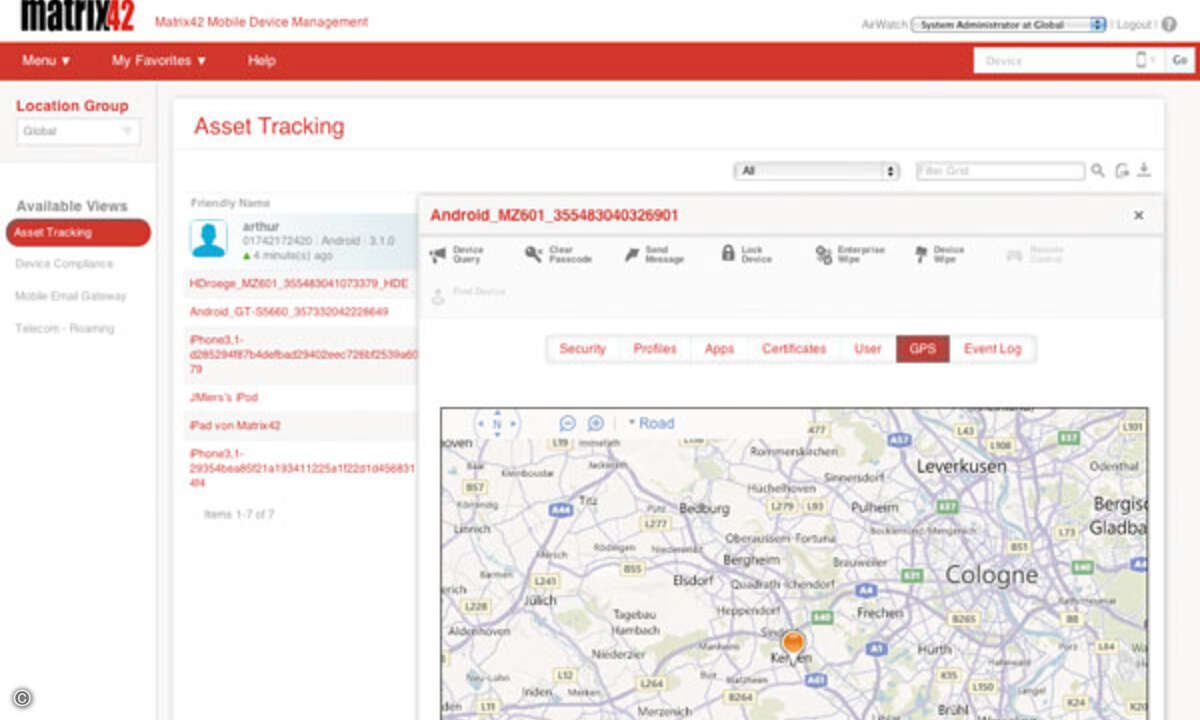Open the Device Compliance view
This screenshot has height=720, width=1200.
64,264
